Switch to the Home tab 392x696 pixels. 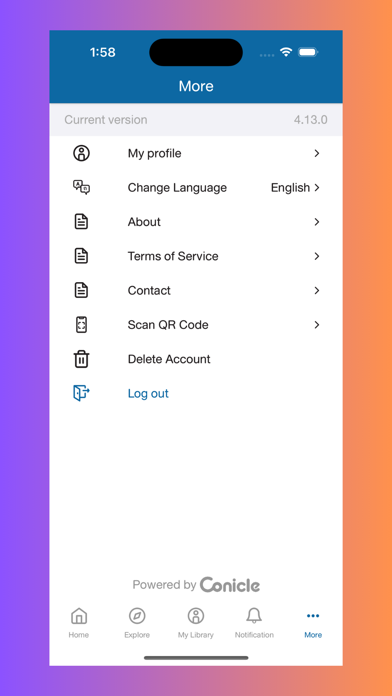[x=79, y=623]
